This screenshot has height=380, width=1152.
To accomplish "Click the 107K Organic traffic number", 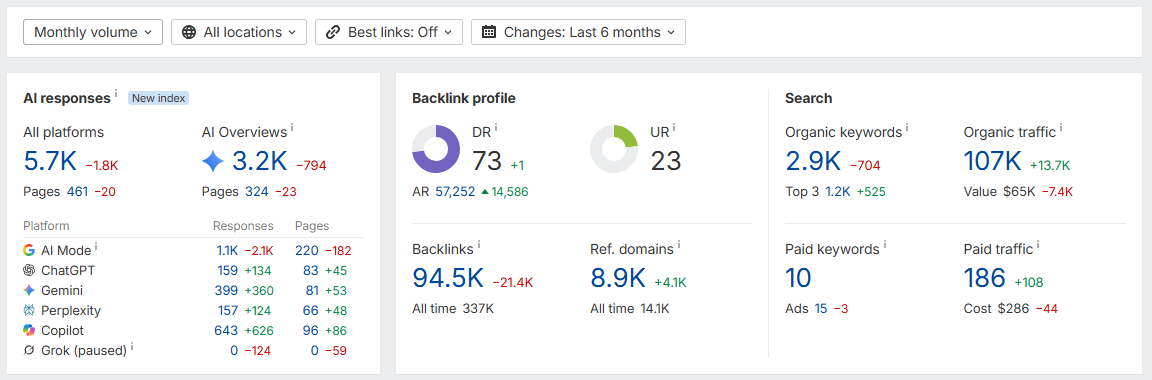I will tap(993, 161).
